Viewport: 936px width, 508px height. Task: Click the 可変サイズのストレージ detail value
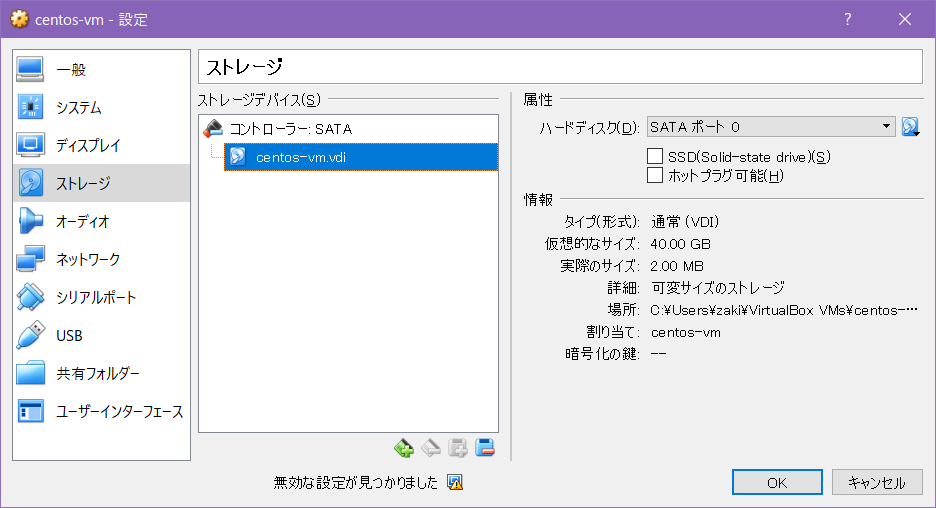tap(718, 288)
